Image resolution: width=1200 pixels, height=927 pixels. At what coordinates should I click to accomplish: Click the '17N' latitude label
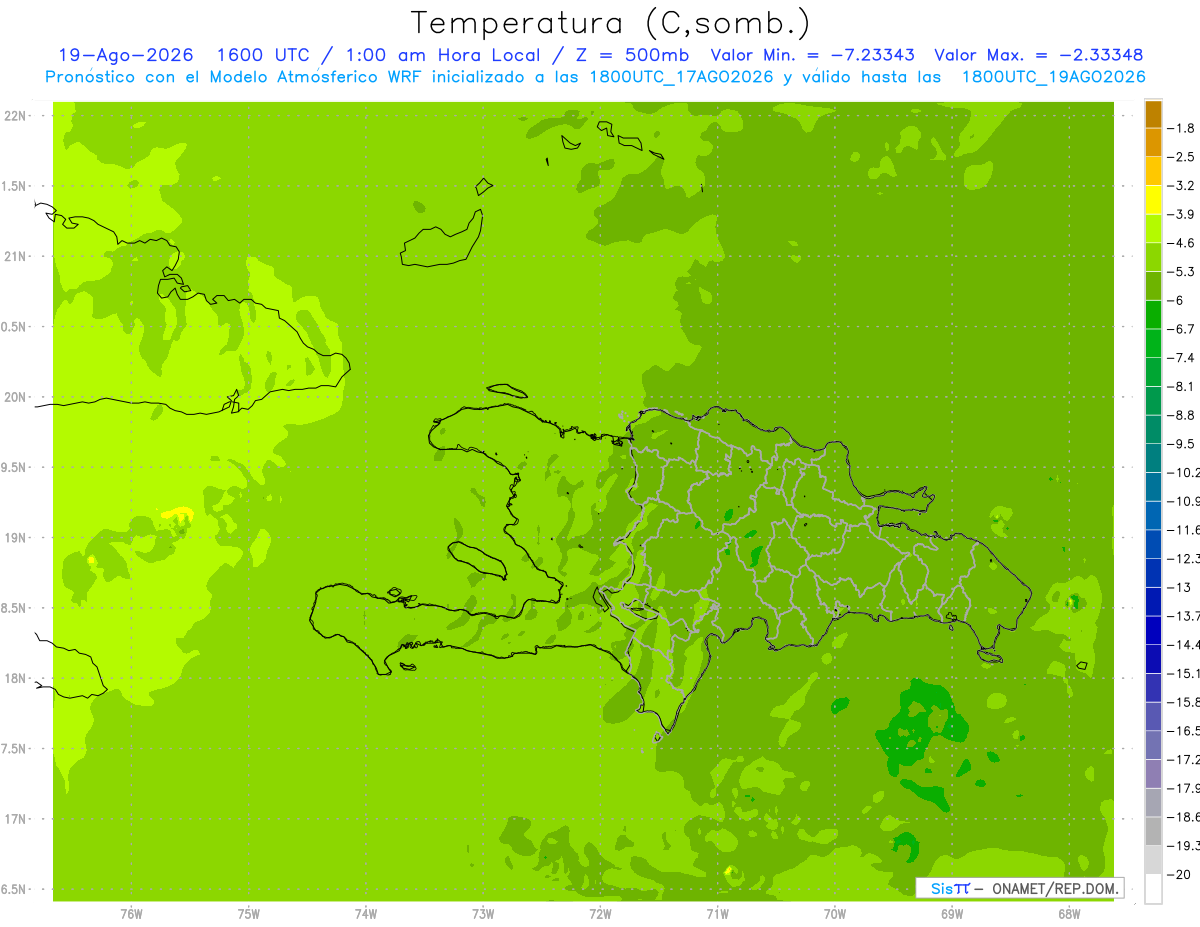click(15, 819)
